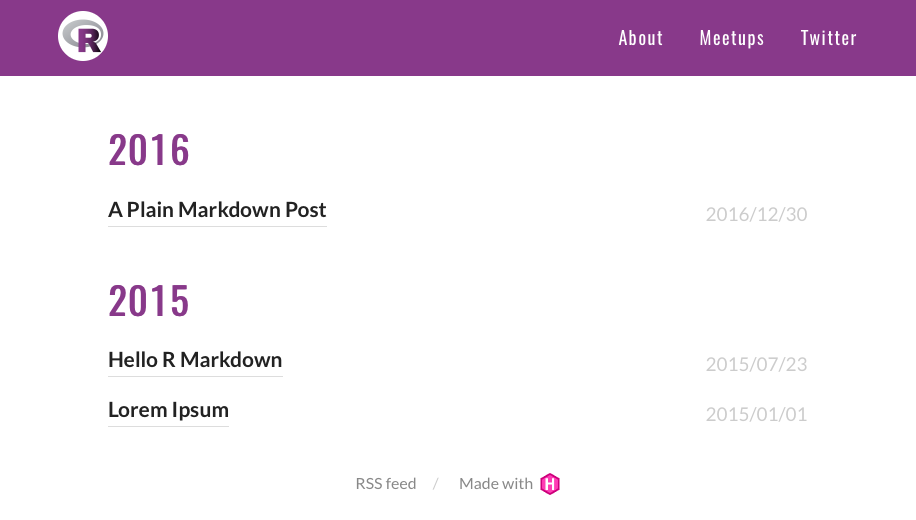The height and width of the screenshot is (520, 916).
Task: Click the slash separator in the footer
Action: (x=436, y=484)
